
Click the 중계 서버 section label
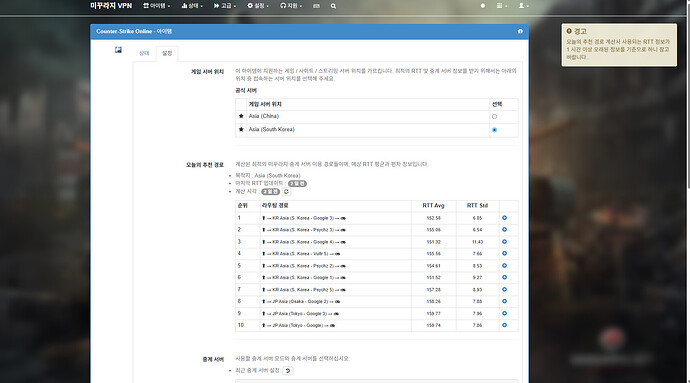coord(213,359)
